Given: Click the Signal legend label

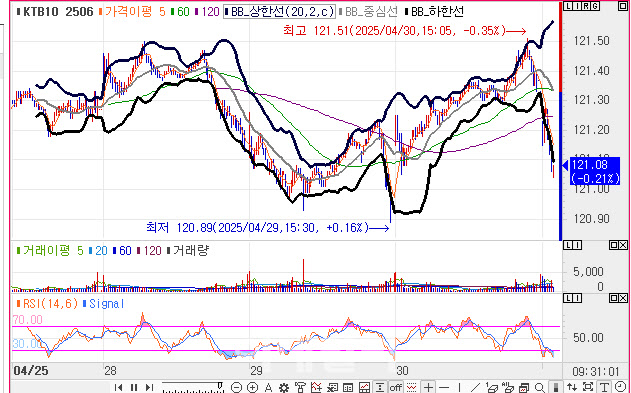Looking at the screenshot, I should (x=103, y=304).
